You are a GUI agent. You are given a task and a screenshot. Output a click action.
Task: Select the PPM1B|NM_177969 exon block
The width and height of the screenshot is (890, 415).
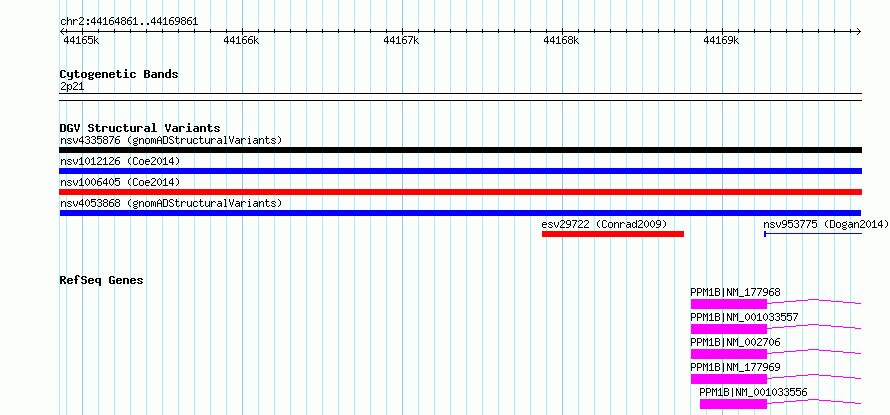729,379
